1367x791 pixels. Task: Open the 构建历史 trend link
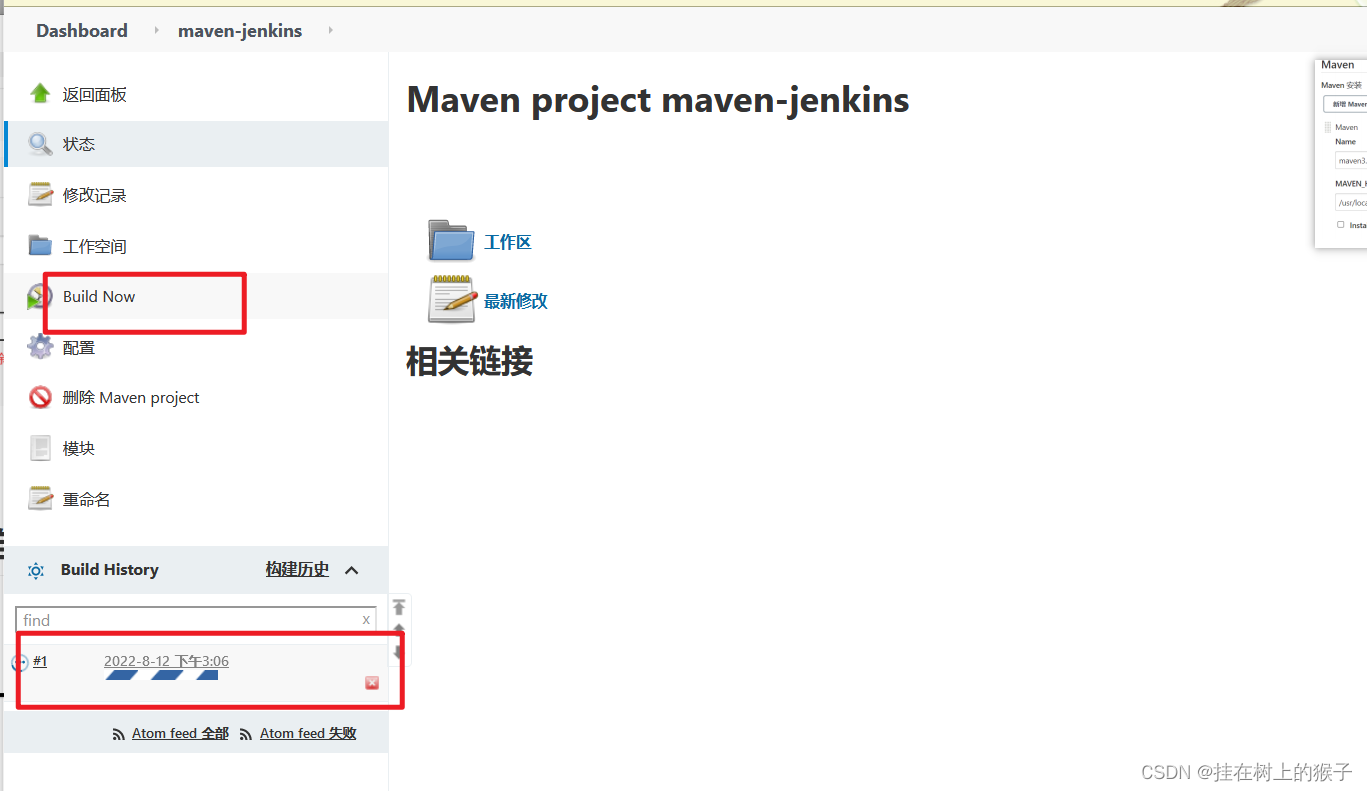(x=297, y=569)
